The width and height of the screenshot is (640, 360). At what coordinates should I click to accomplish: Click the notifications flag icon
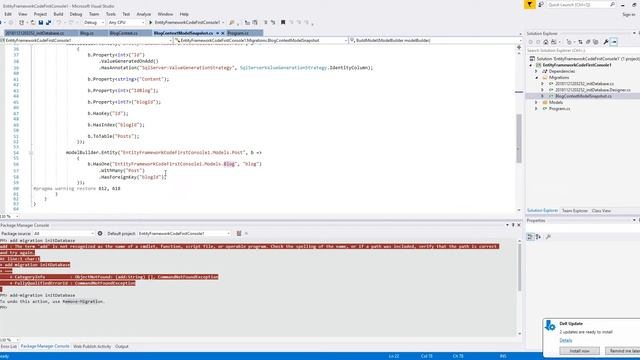(x=529, y=4)
